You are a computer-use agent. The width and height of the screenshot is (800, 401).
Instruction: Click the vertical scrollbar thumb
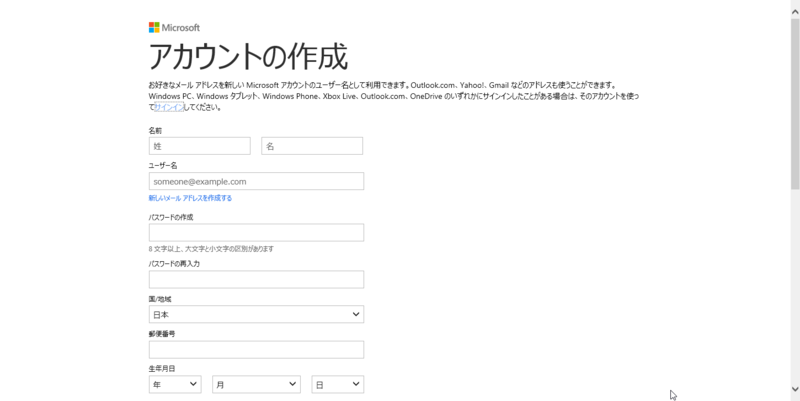click(x=795, y=102)
